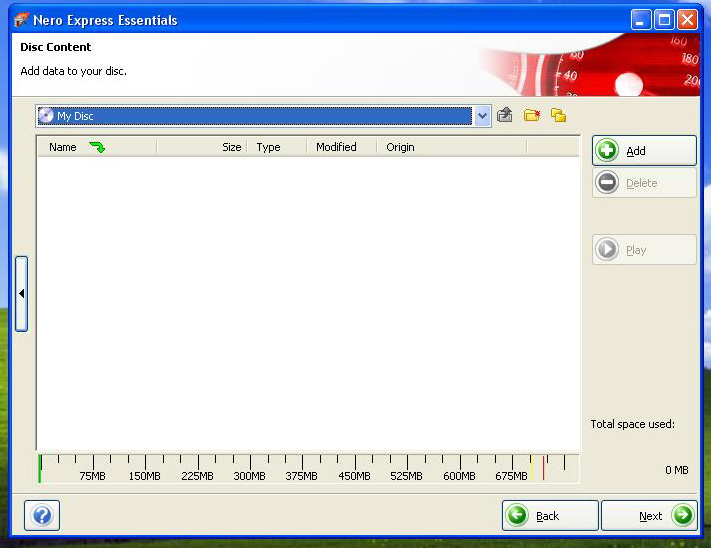Click the greyed Play button
Screen dimensions: 711x548
coord(644,249)
